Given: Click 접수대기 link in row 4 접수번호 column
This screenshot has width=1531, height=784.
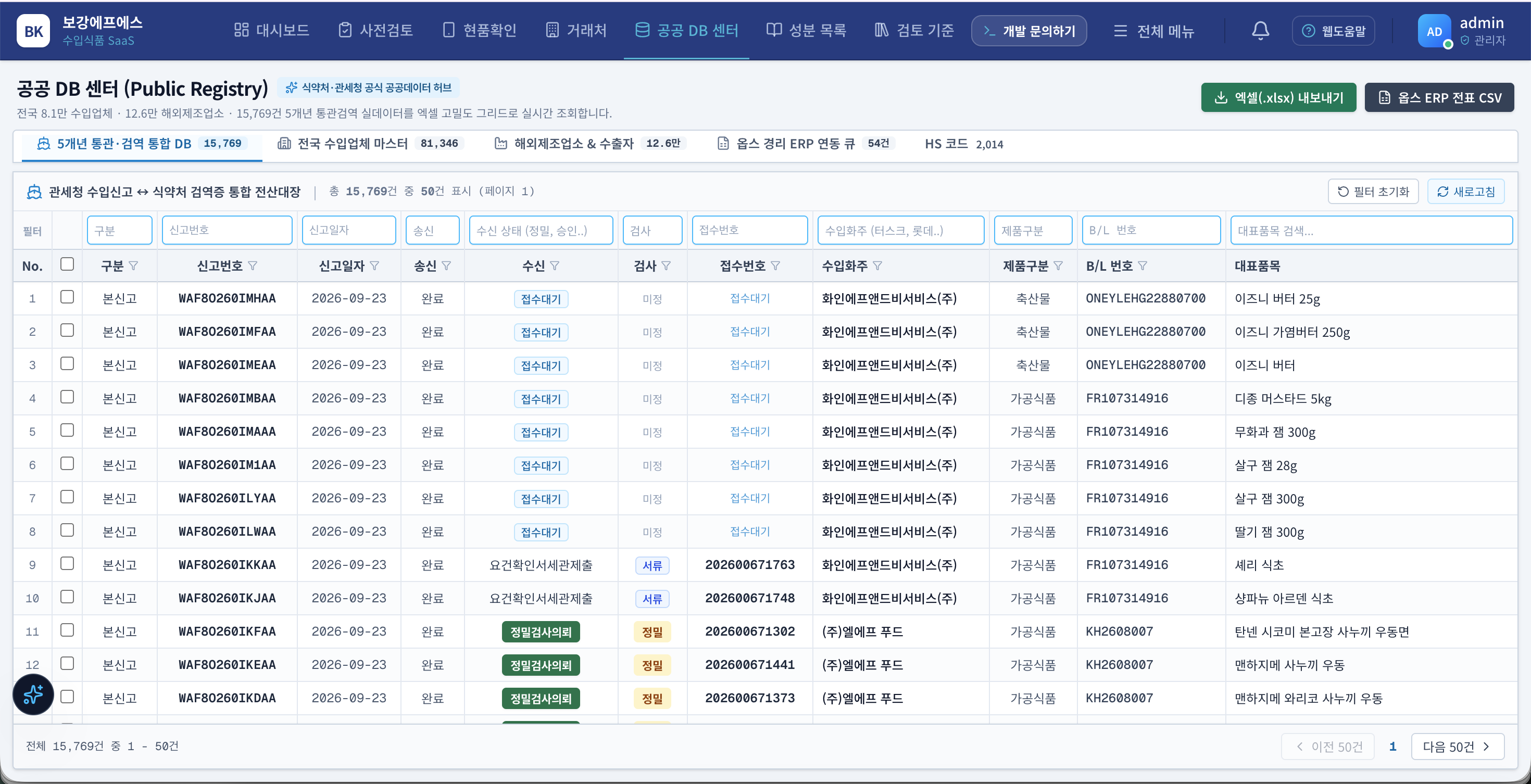Looking at the screenshot, I should pyautogui.click(x=749, y=398).
